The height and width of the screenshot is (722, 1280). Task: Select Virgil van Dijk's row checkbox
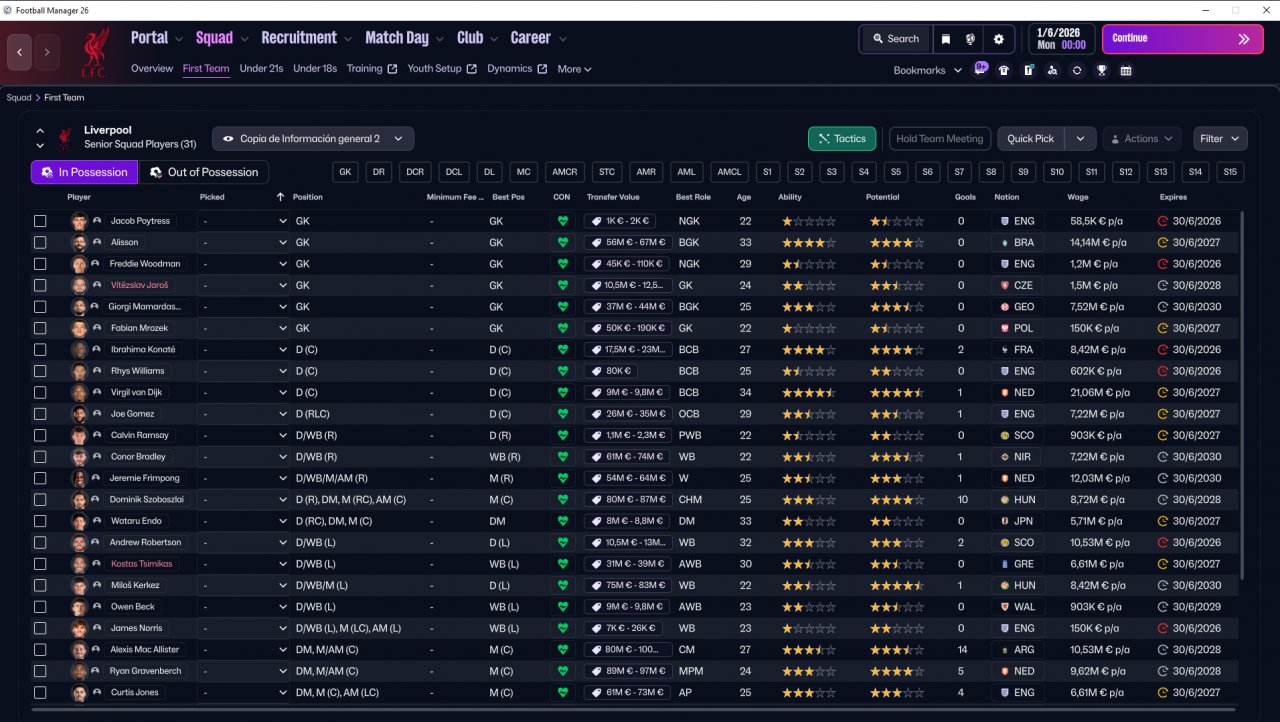tap(40, 393)
